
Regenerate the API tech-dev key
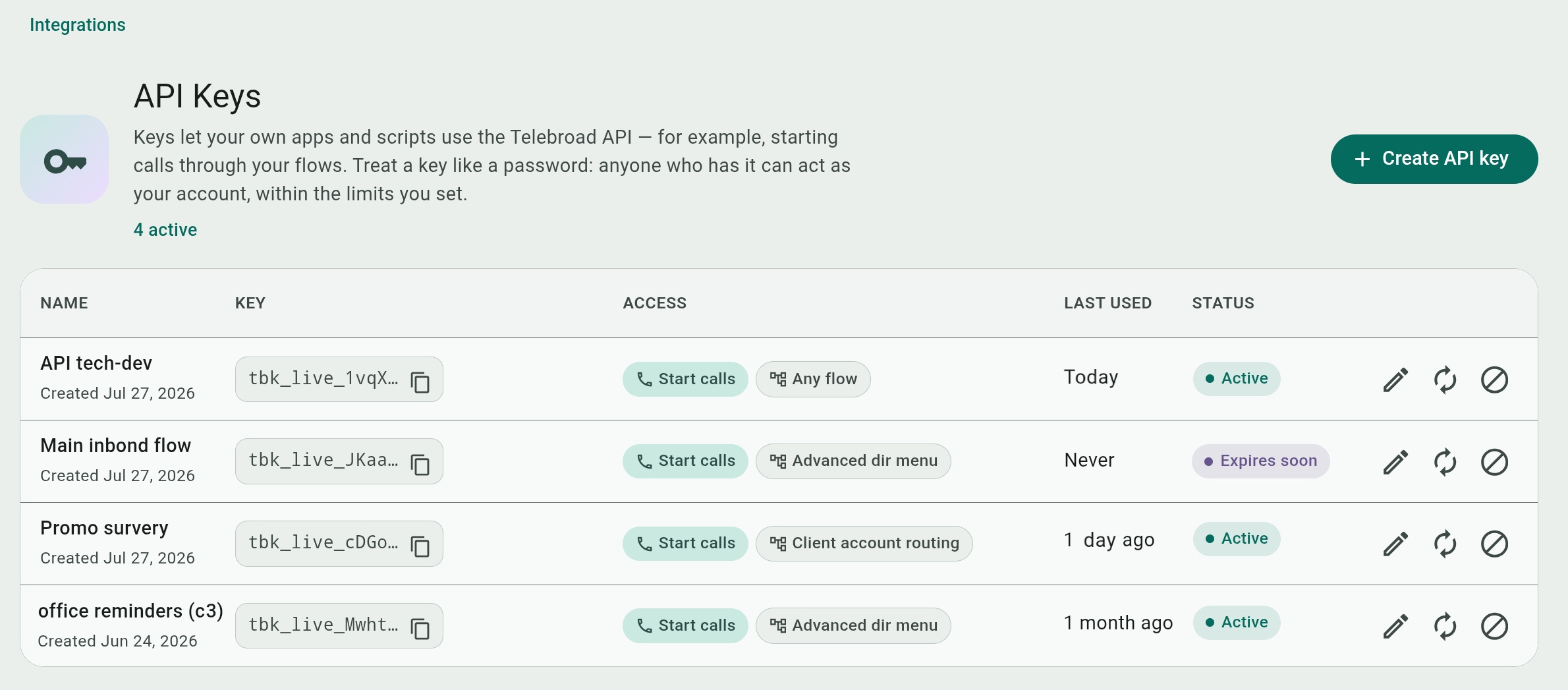(1445, 380)
